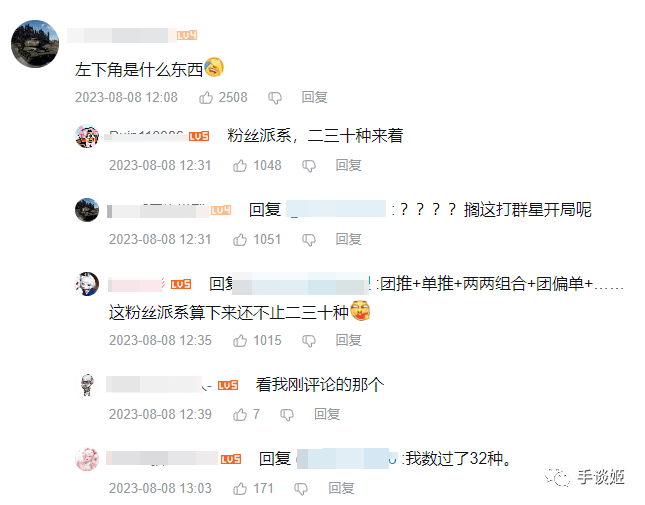Dislike the reply posted at 12:39
The image size is (645, 505).
pos(287,415)
